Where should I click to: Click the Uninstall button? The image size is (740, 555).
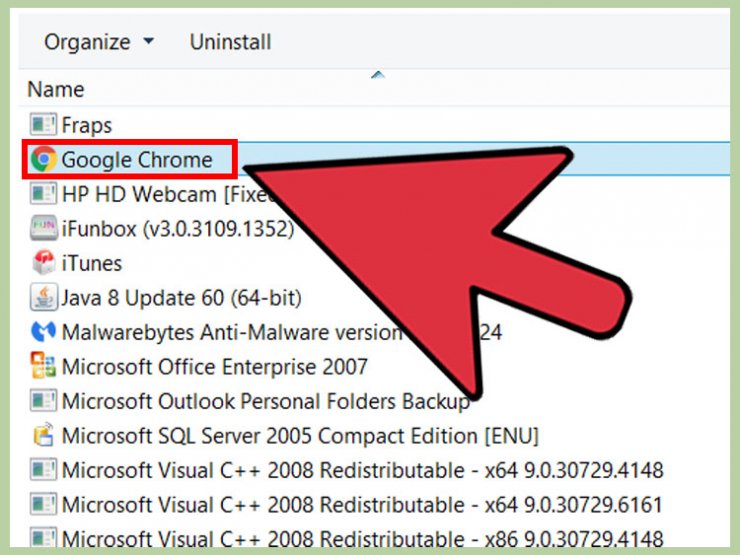[x=230, y=42]
